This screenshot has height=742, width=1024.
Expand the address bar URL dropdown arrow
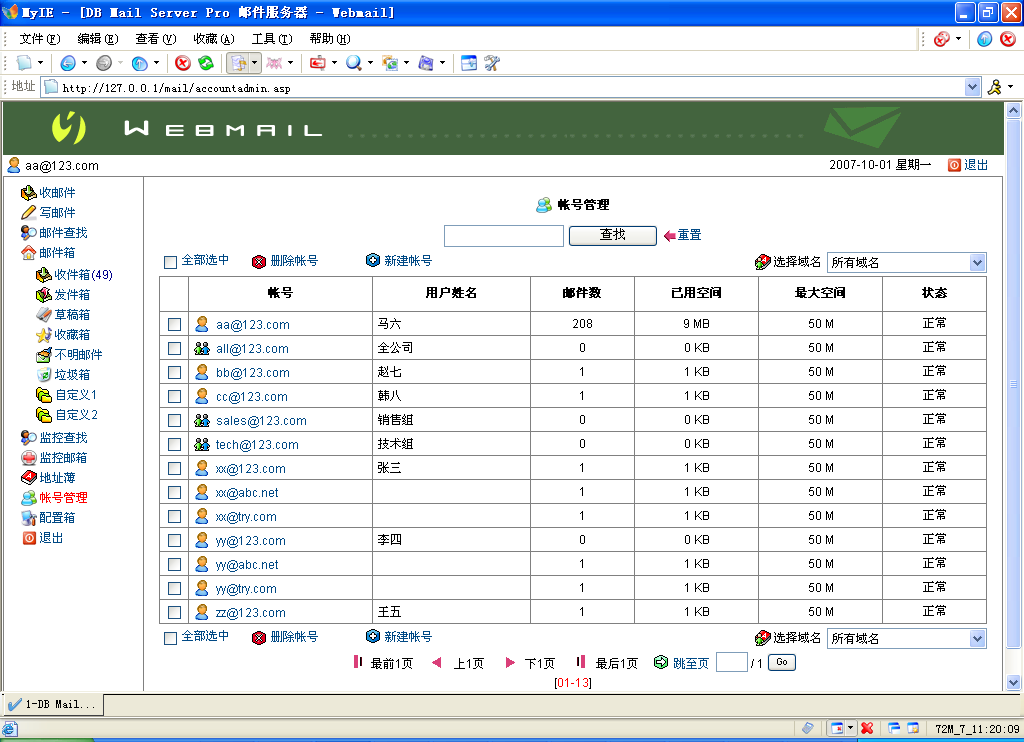coord(972,87)
